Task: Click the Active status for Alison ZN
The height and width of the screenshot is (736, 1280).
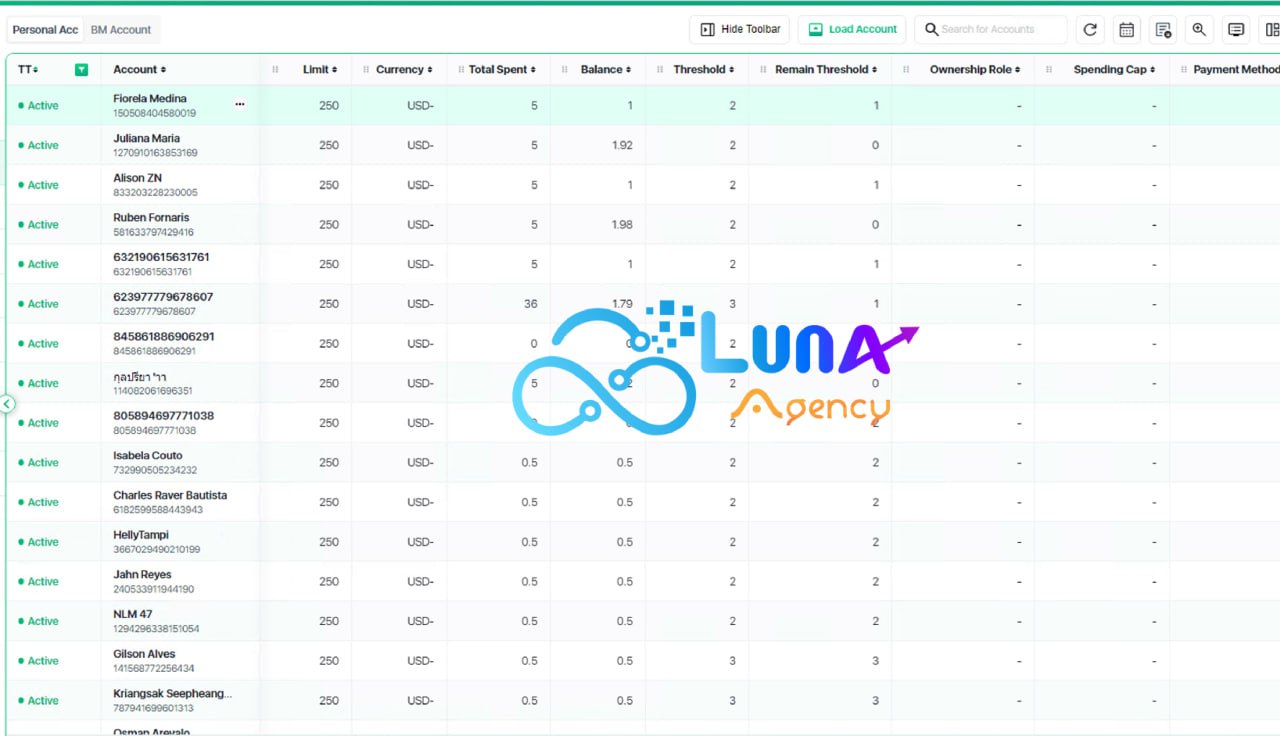Action: (x=39, y=185)
